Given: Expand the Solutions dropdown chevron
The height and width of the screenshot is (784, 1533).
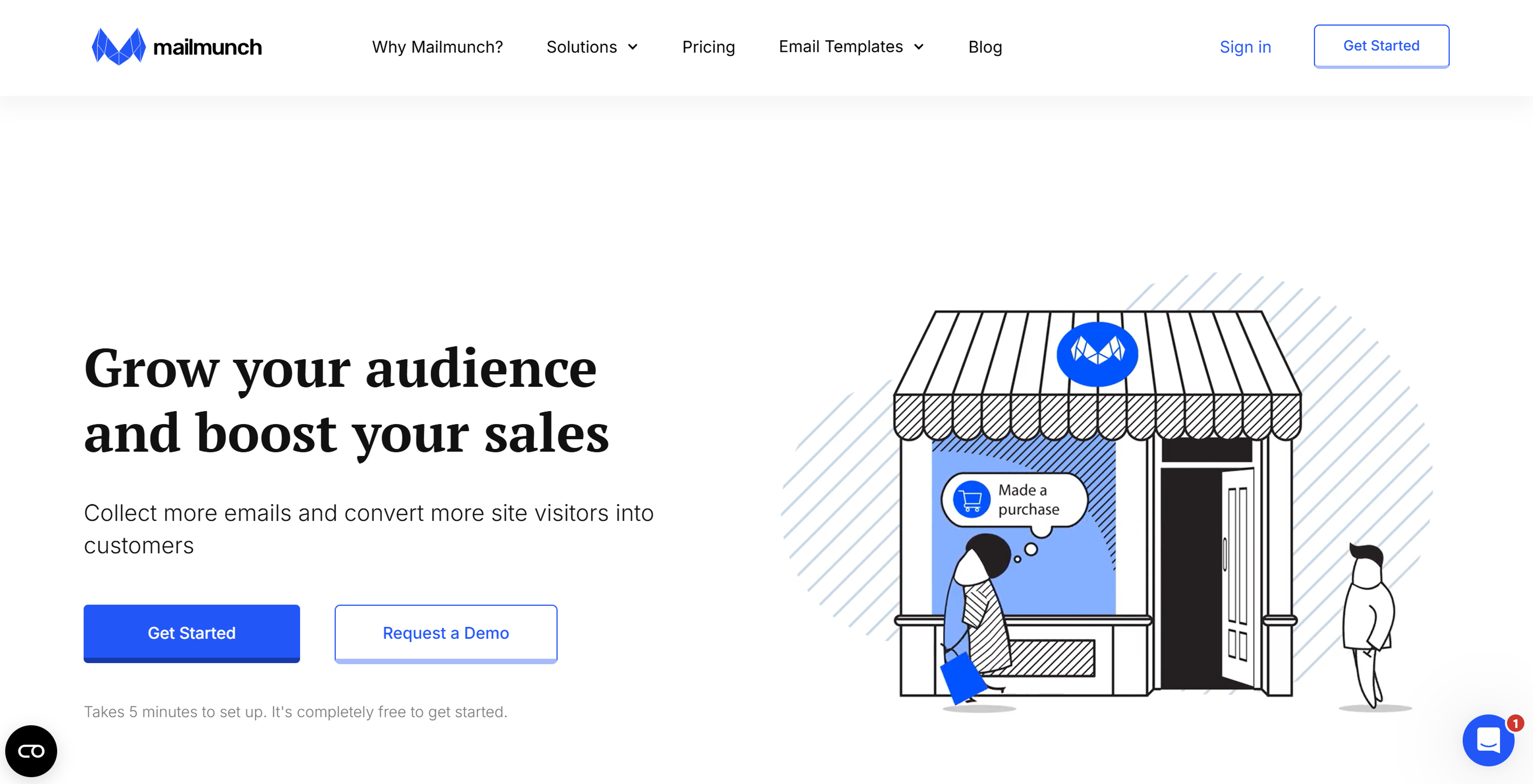Looking at the screenshot, I should (633, 47).
